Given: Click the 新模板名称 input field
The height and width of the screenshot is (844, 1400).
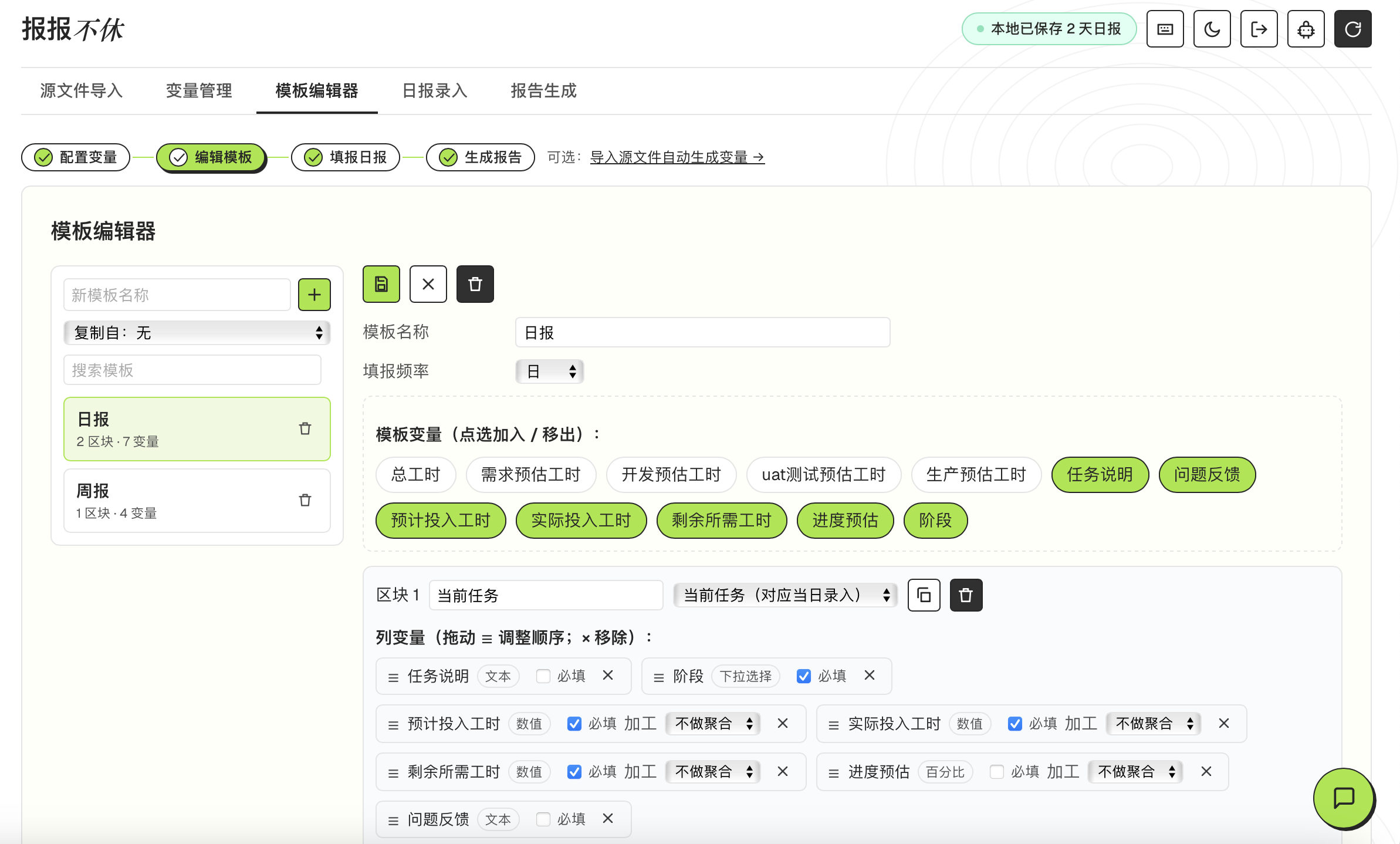Looking at the screenshot, I should tap(177, 295).
